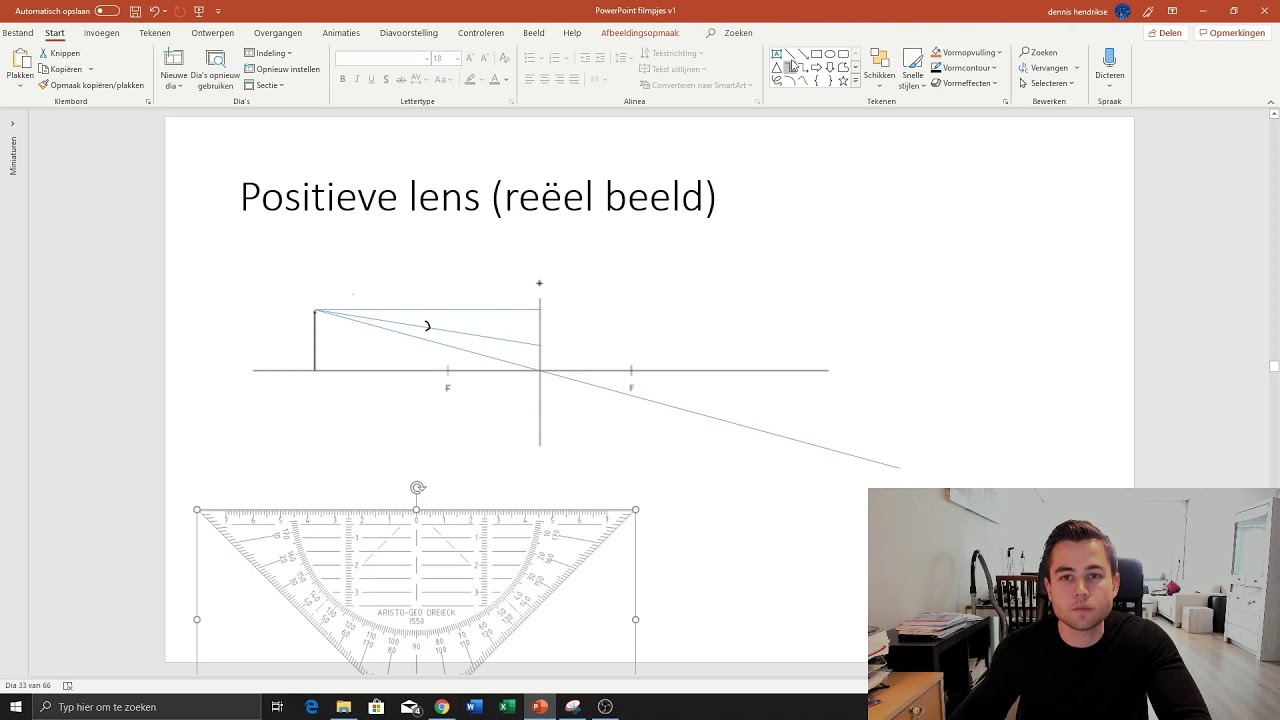Image resolution: width=1280 pixels, height=720 pixels.
Task: Open the Ontwerpen ribbon tab
Action: coord(212,33)
